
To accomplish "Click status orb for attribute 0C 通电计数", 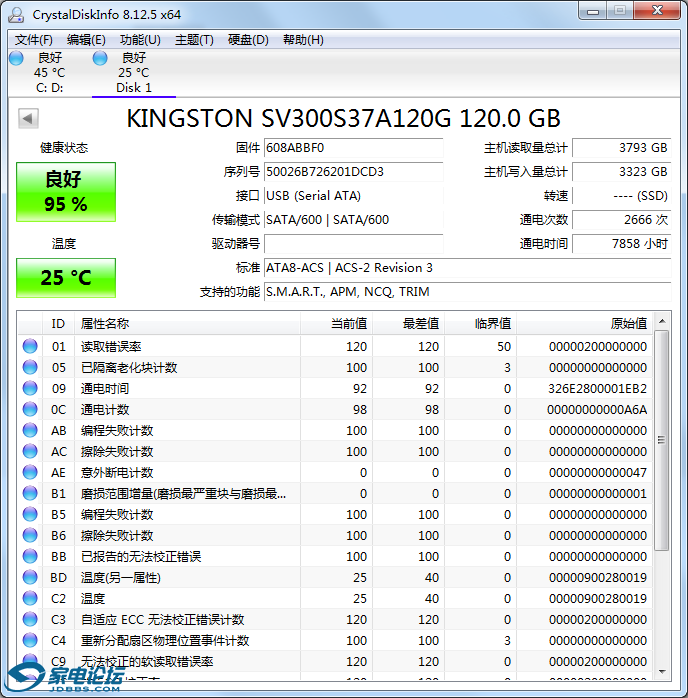I will pos(30,409).
